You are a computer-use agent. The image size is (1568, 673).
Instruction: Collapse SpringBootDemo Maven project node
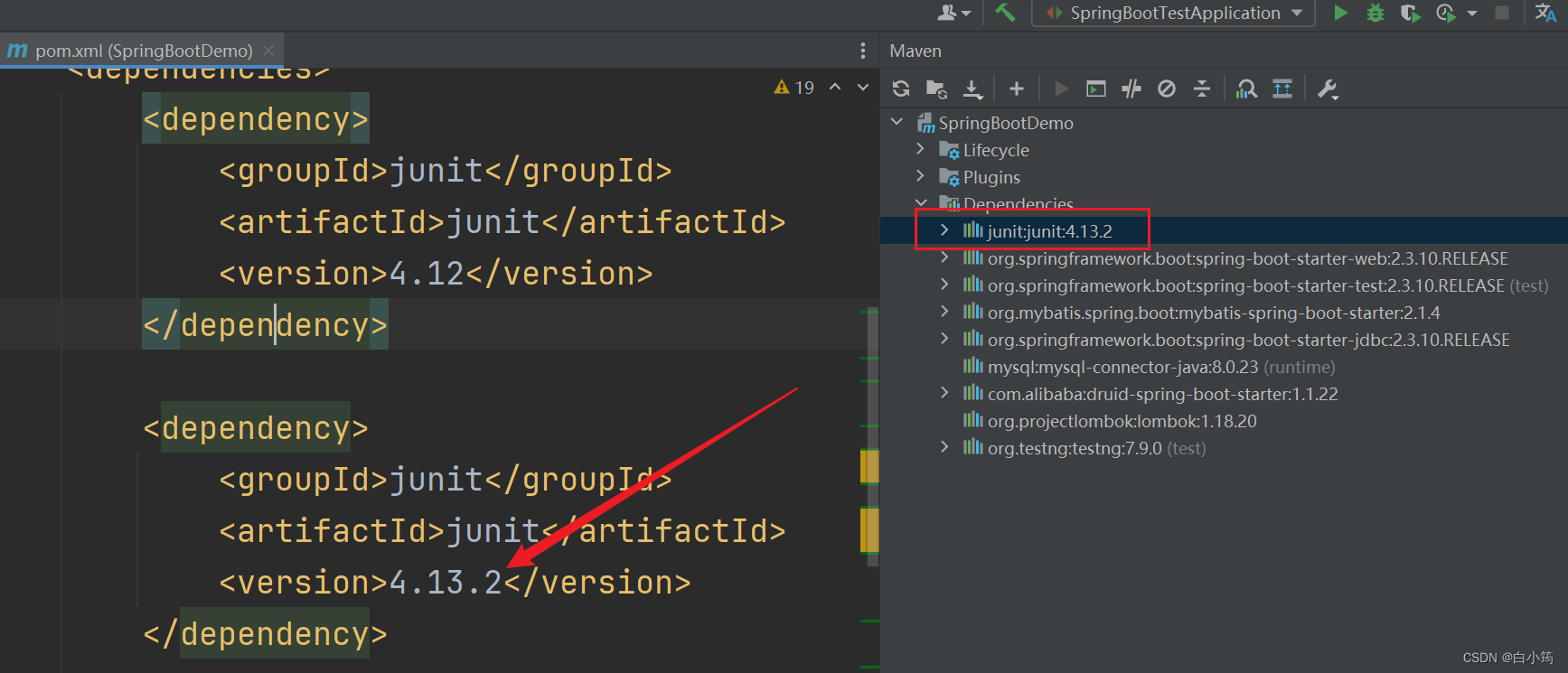pyautogui.click(x=897, y=122)
